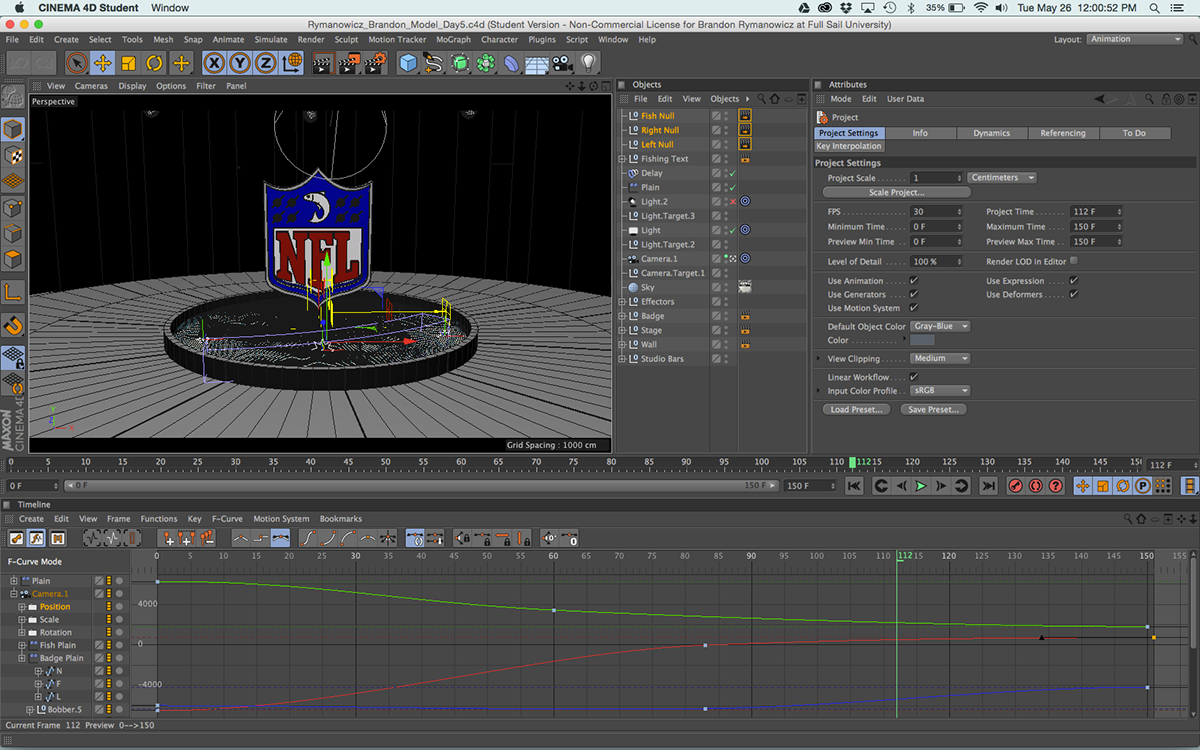Toggle Use Deformers checkbox
Screen dimensions: 1200x750
(1073, 295)
